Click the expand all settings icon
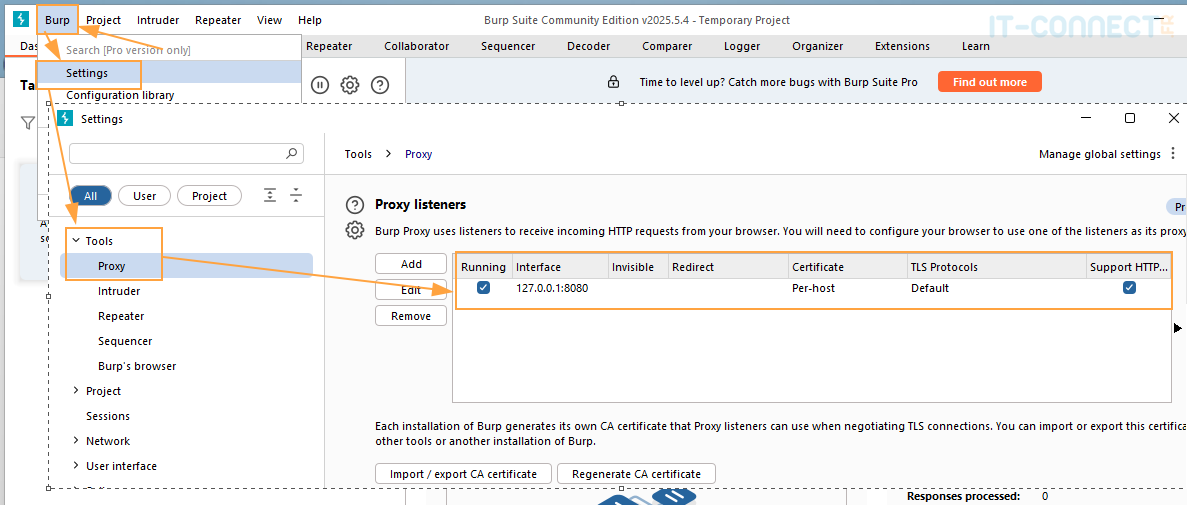1187x505 pixels. coord(270,195)
